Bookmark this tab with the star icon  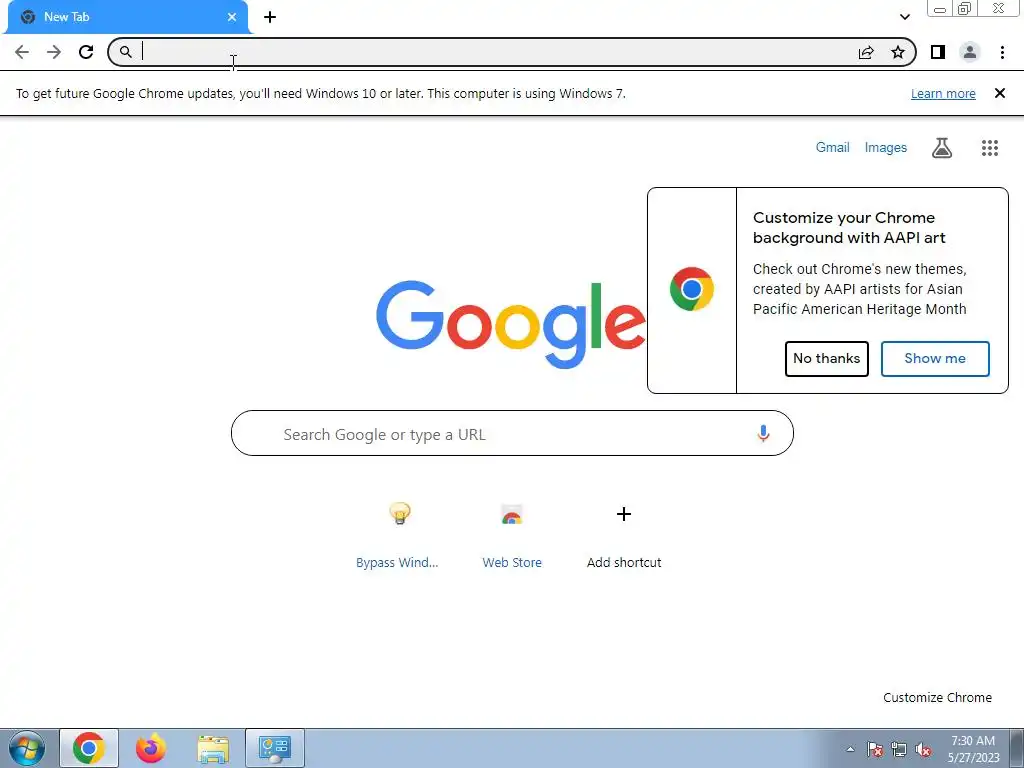[x=898, y=52]
